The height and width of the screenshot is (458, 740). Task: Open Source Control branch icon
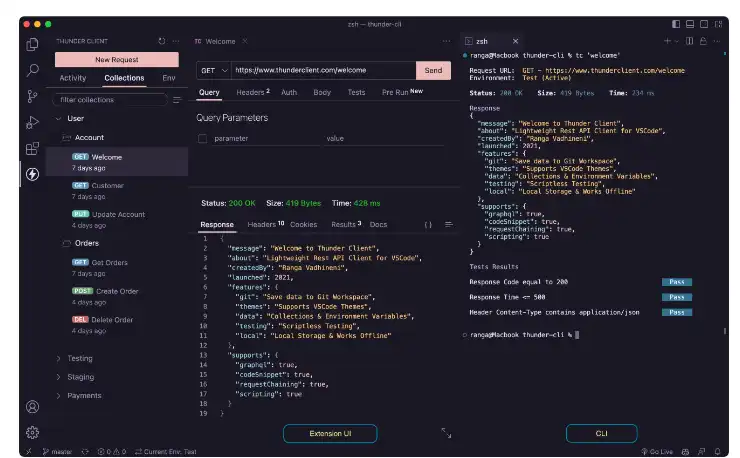[x=32, y=96]
